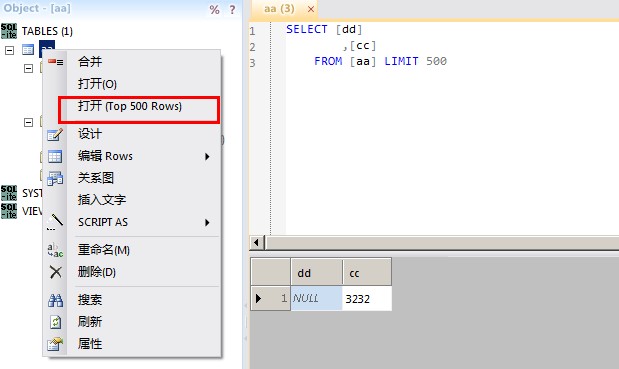Click the design icon next to 设计
The width and height of the screenshot is (619, 369).
coord(55,135)
